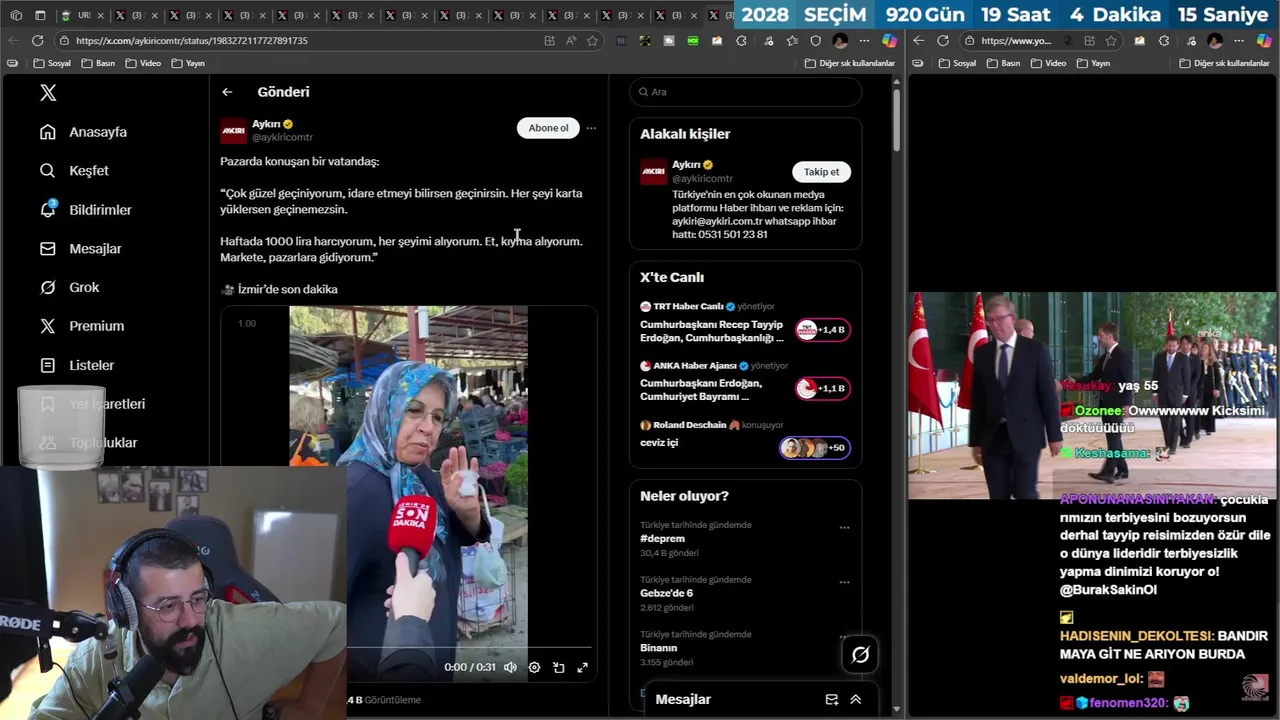Open Sosyal bookmarks folder in right window
This screenshot has height=720, width=1280.
click(957, 63)
